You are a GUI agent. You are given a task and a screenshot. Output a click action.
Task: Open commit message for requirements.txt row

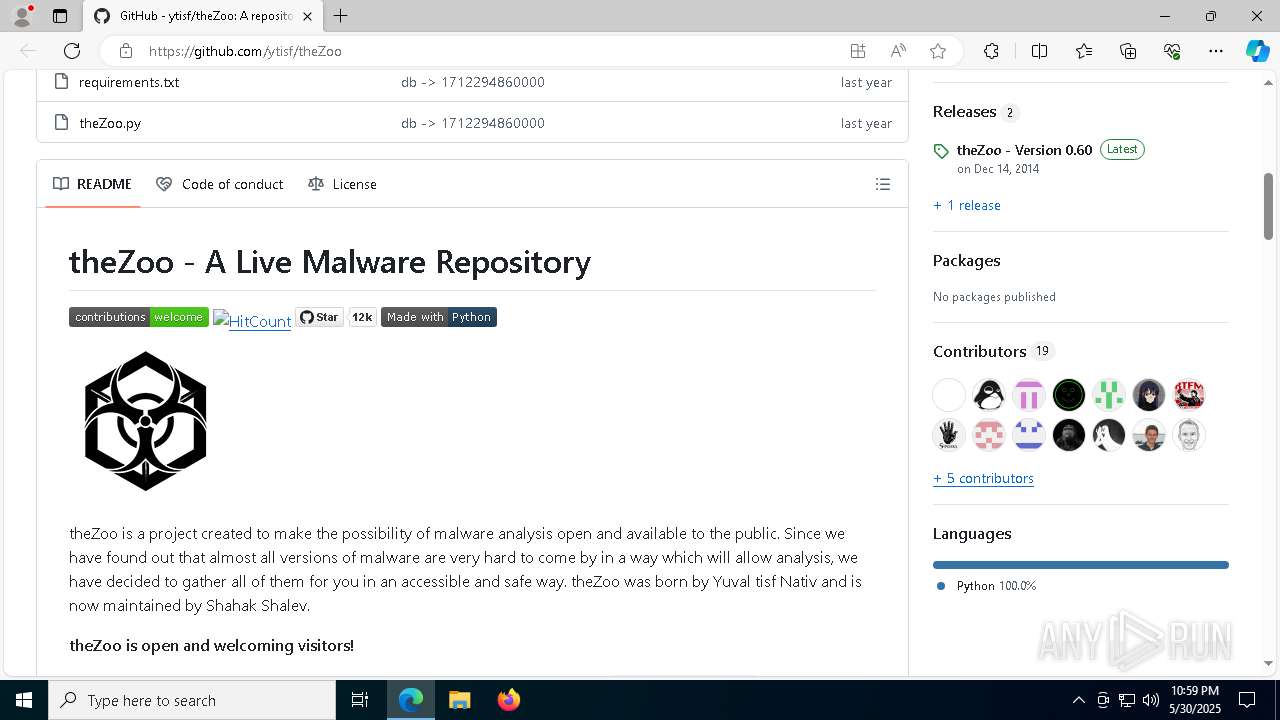(473, 82)
